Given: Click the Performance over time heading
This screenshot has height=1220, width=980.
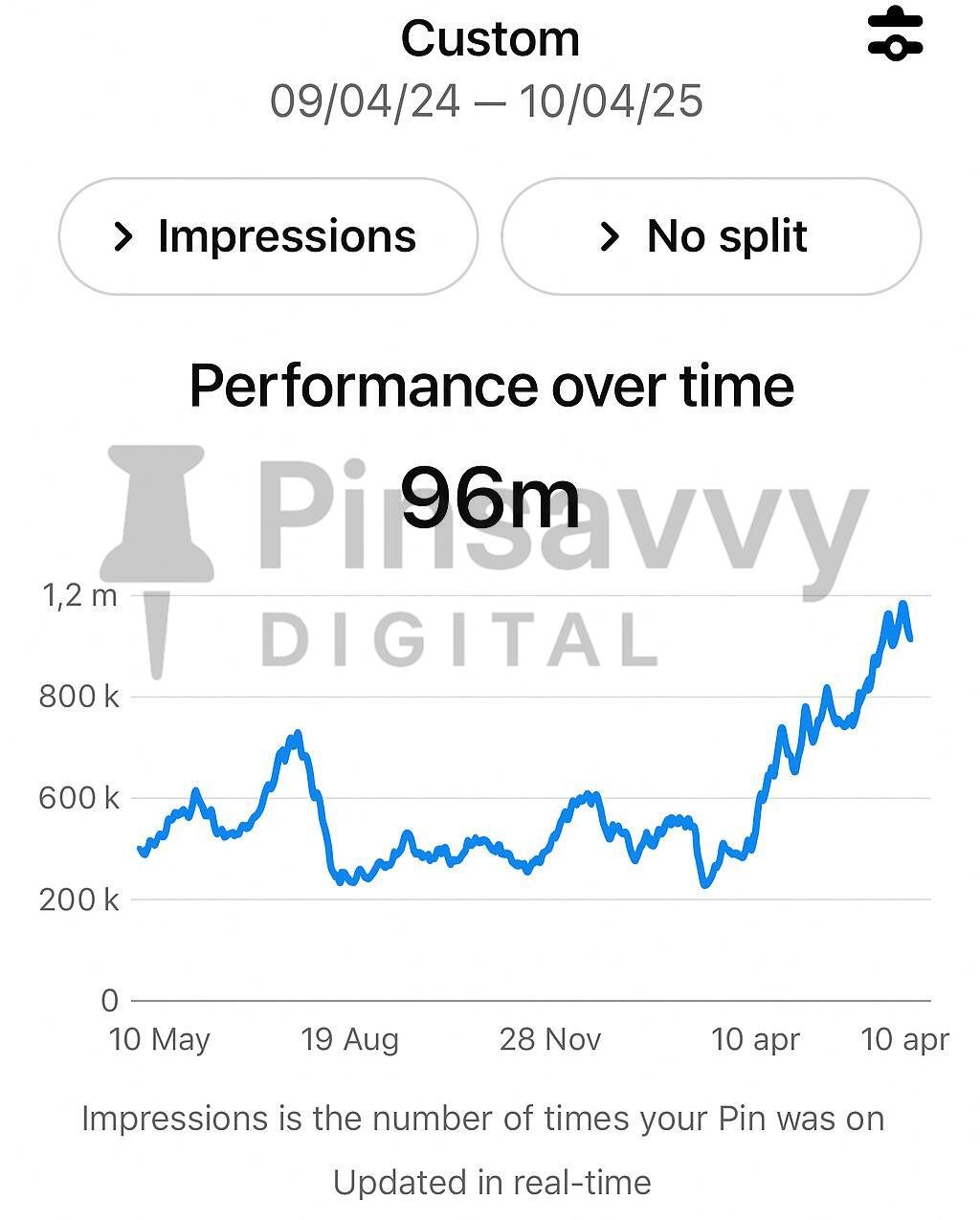Looking at the screenshot, I should tap(491, 386).
